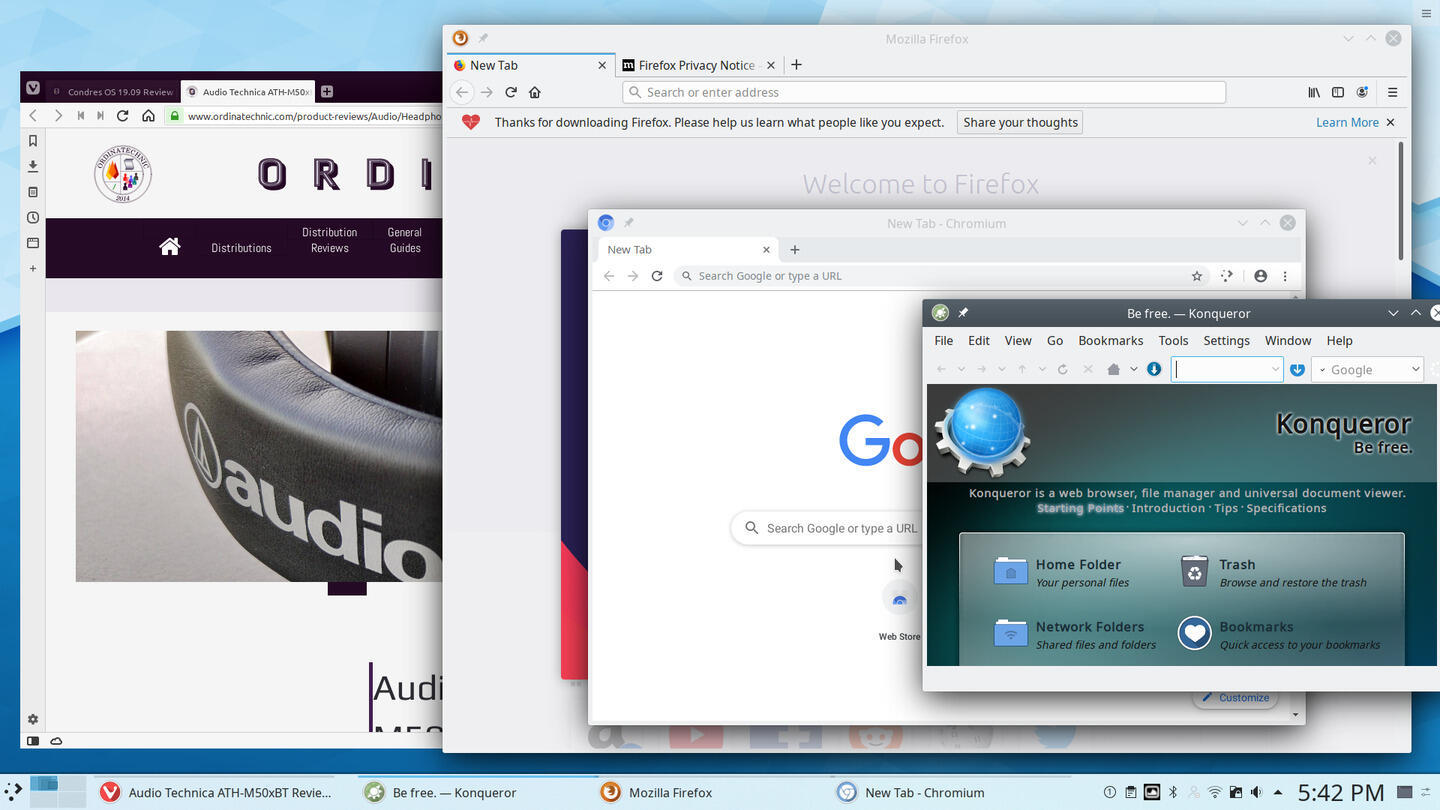
Task: Open Vivaldi notes panel
Action: 33,192
